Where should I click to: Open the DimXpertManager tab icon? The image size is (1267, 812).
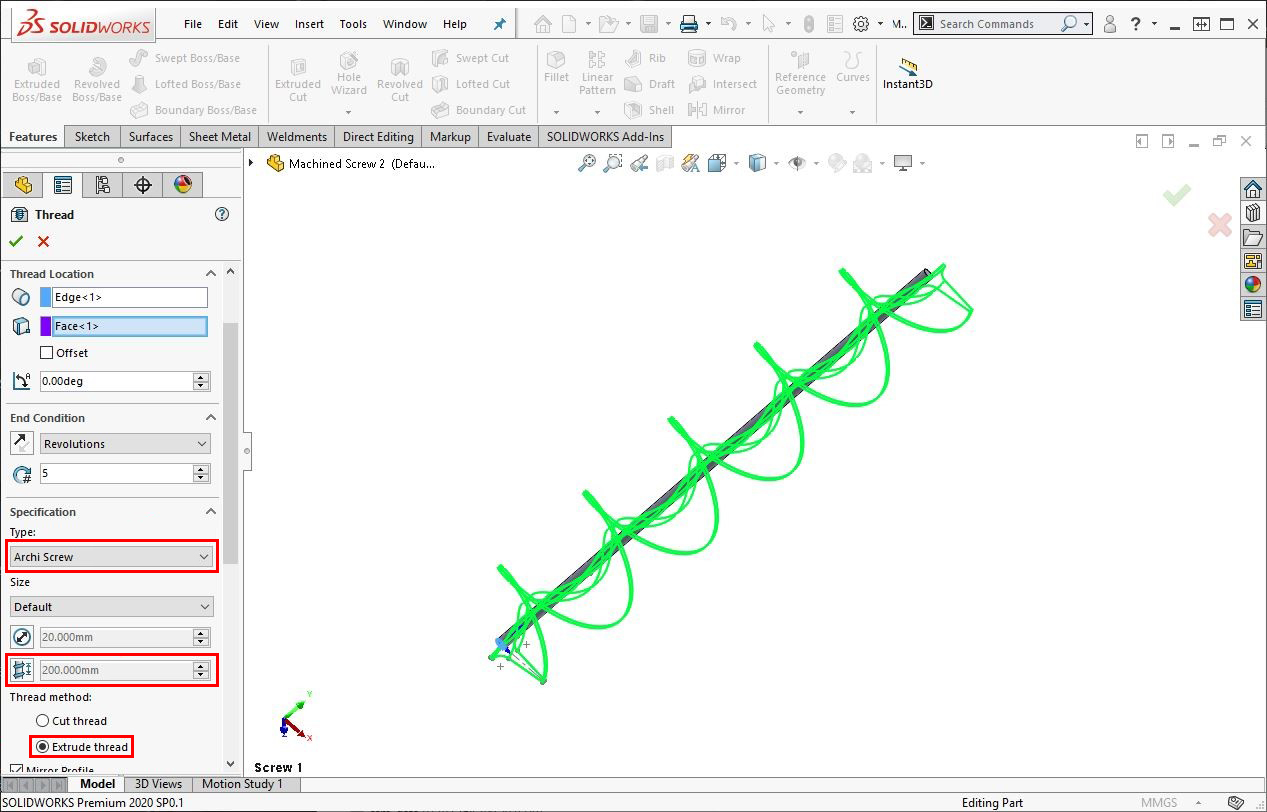coord(142,185)
